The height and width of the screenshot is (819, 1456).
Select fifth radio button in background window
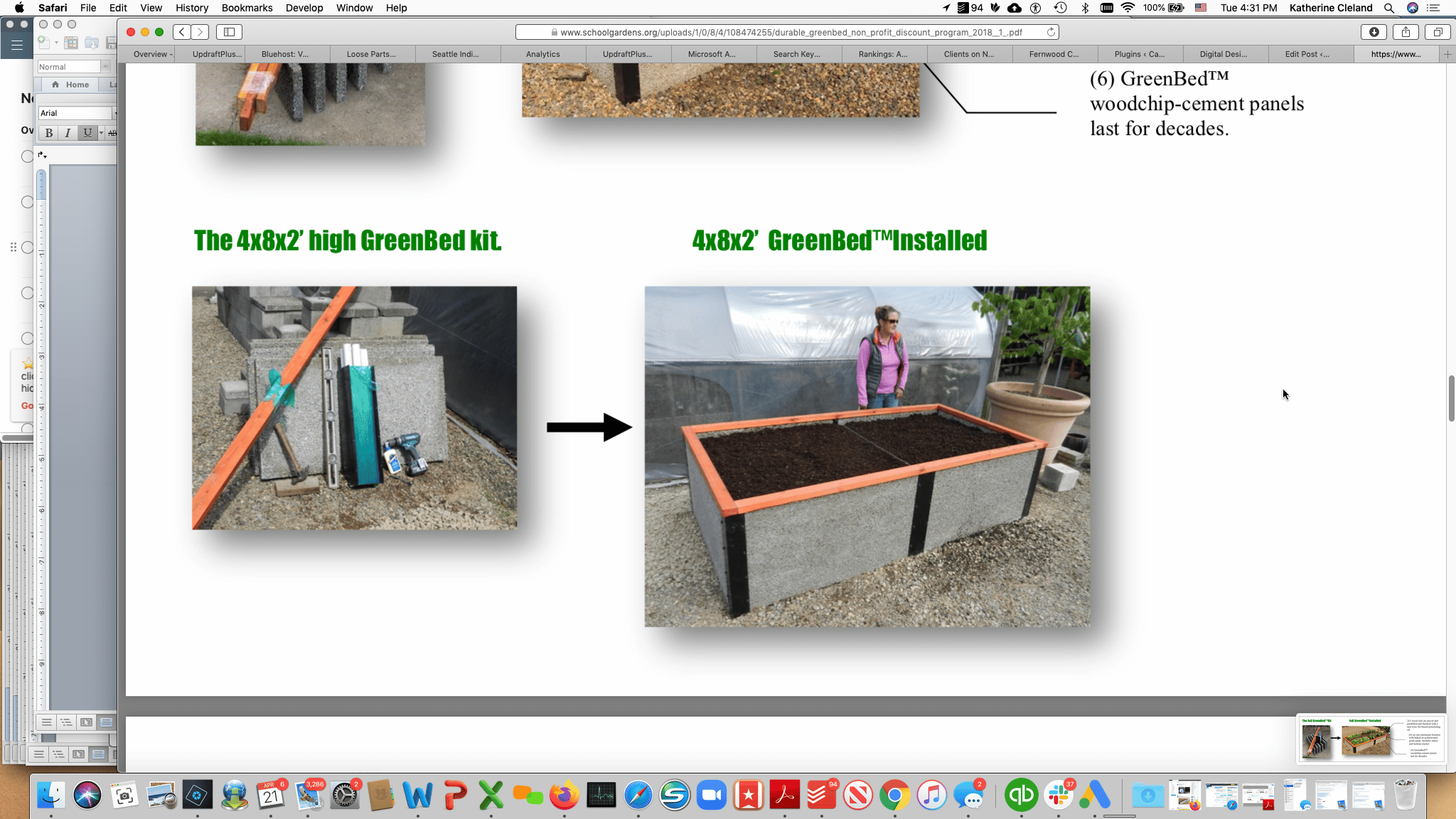pyautogui.click(x=28, y=338)
